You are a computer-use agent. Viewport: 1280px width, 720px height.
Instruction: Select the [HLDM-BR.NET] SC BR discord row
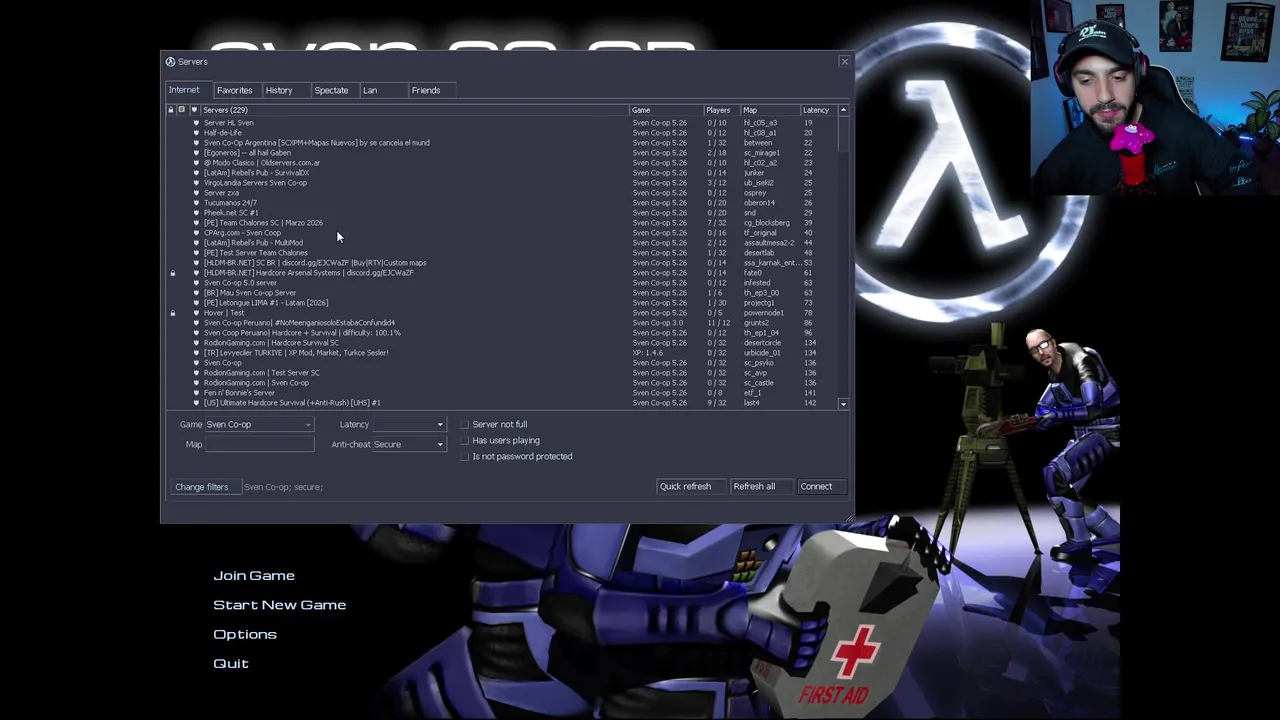click(x=503, y=263)
